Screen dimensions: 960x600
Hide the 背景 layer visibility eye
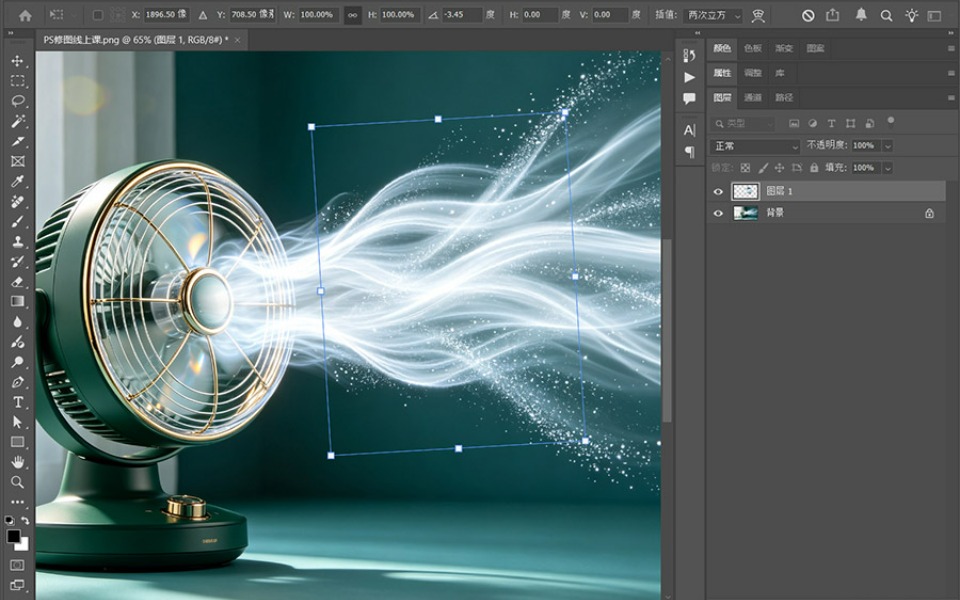pos(718,213)
